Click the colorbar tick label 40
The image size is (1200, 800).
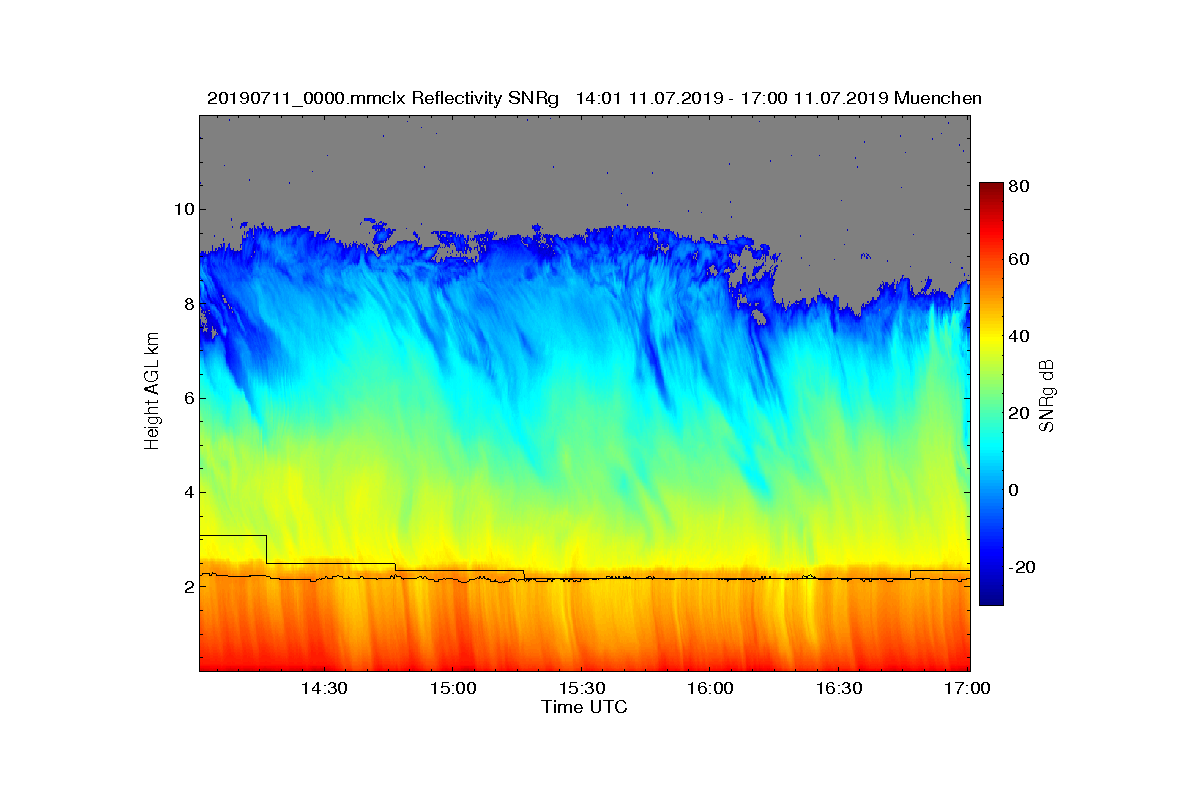point(1020,336)
